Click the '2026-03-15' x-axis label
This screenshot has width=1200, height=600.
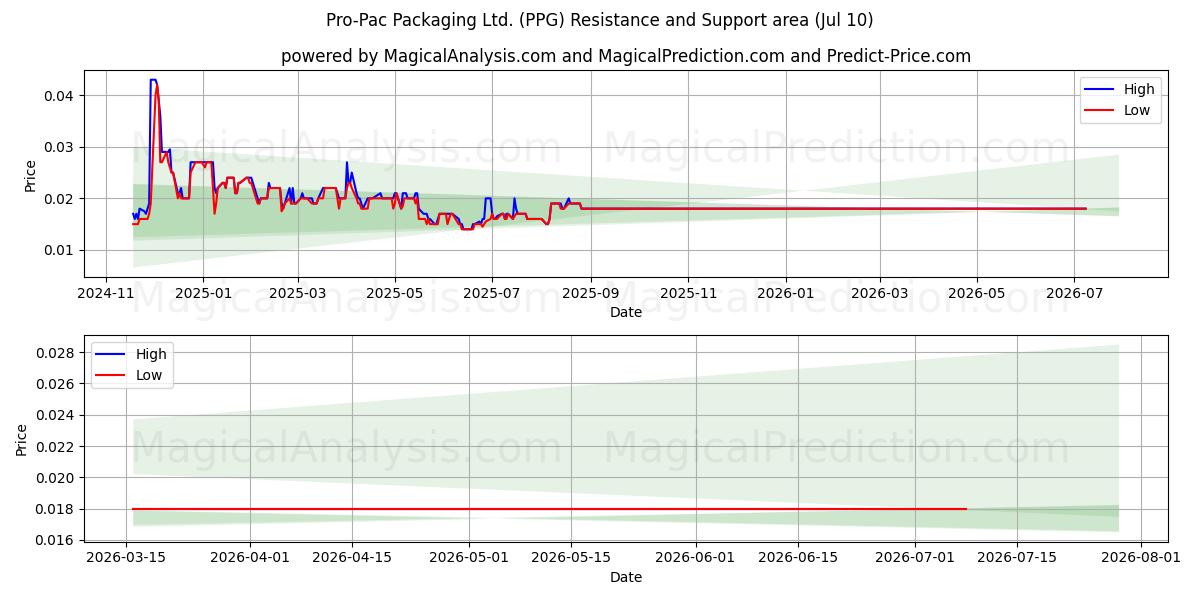click(126, 560)
